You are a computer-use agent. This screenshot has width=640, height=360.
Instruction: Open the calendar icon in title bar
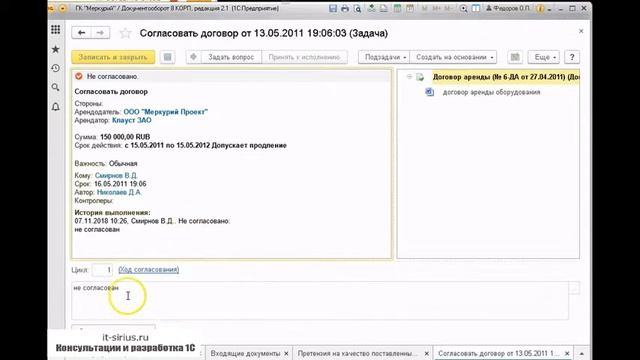[410, 8]
